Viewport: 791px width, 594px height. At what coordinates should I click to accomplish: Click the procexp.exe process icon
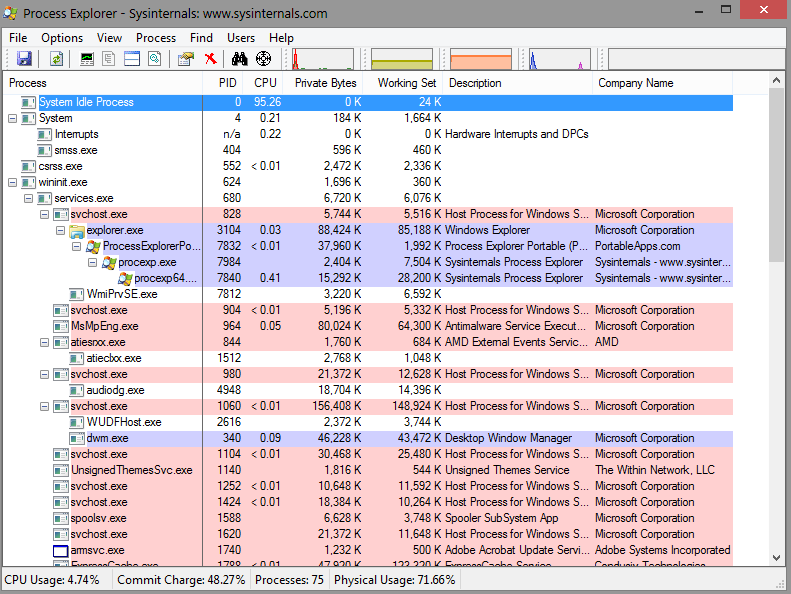click(x=109, y=262)
